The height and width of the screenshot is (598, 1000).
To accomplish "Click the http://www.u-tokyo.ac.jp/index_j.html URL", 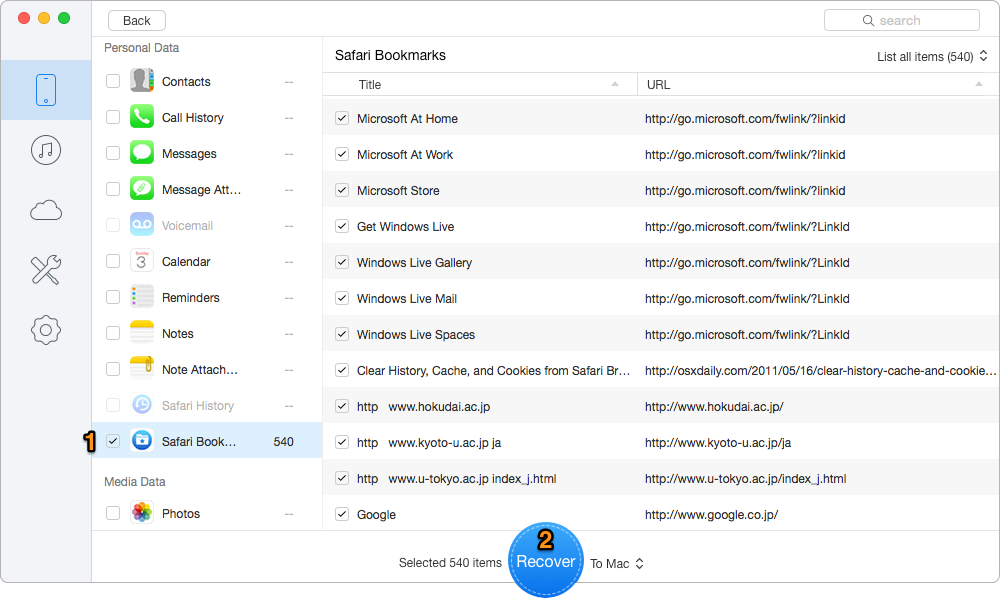I will pos(746,479).
